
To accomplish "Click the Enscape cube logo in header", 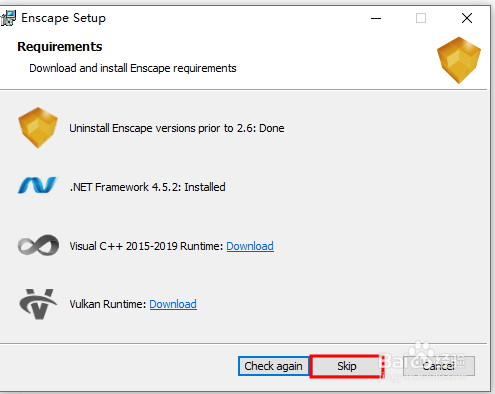I will pyautogui.click(x=459, y=60).
